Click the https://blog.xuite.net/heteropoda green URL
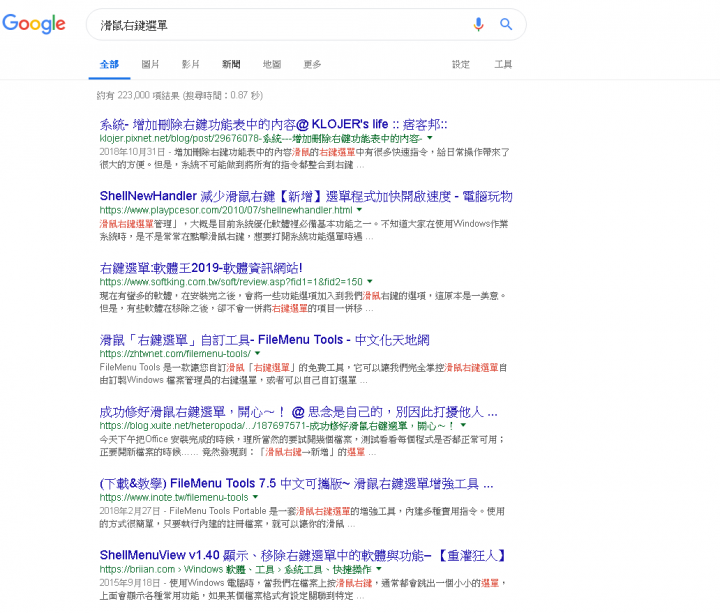This screenshot has height=613, width=720. pyautogui.click(x=278, y=425)
